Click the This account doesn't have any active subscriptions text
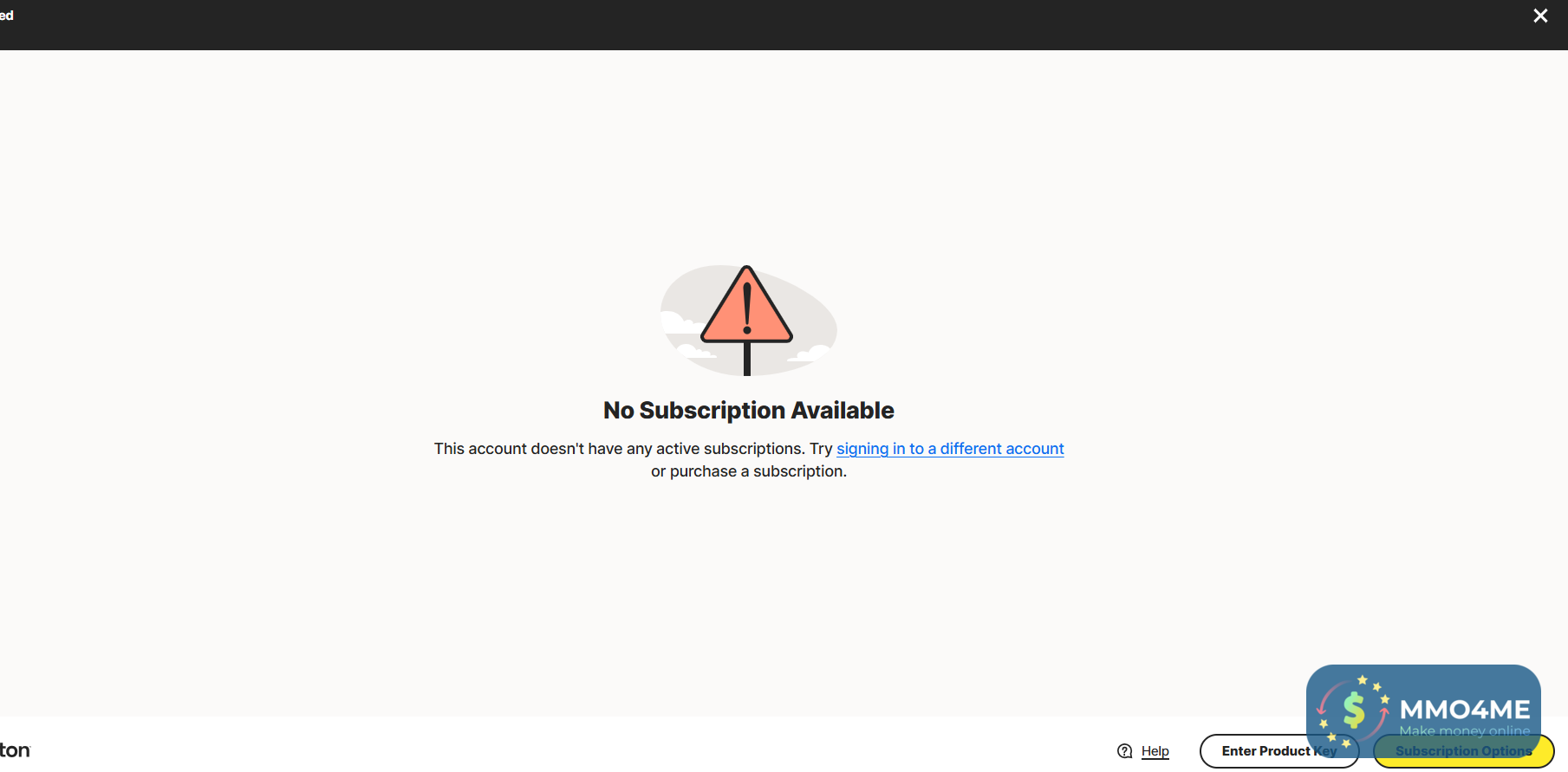 619,449
